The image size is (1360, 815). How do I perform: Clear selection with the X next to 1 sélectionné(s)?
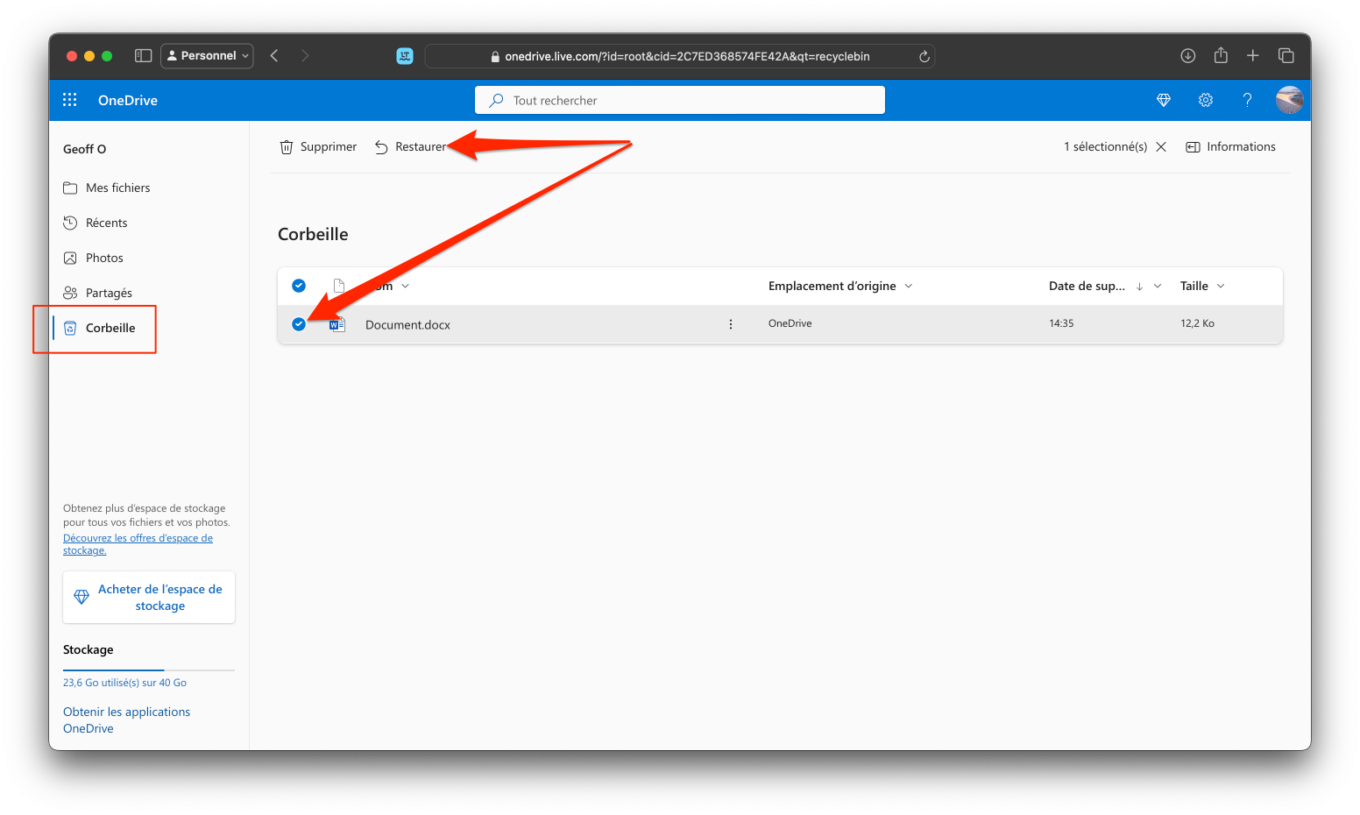(x=1161, y=147)
